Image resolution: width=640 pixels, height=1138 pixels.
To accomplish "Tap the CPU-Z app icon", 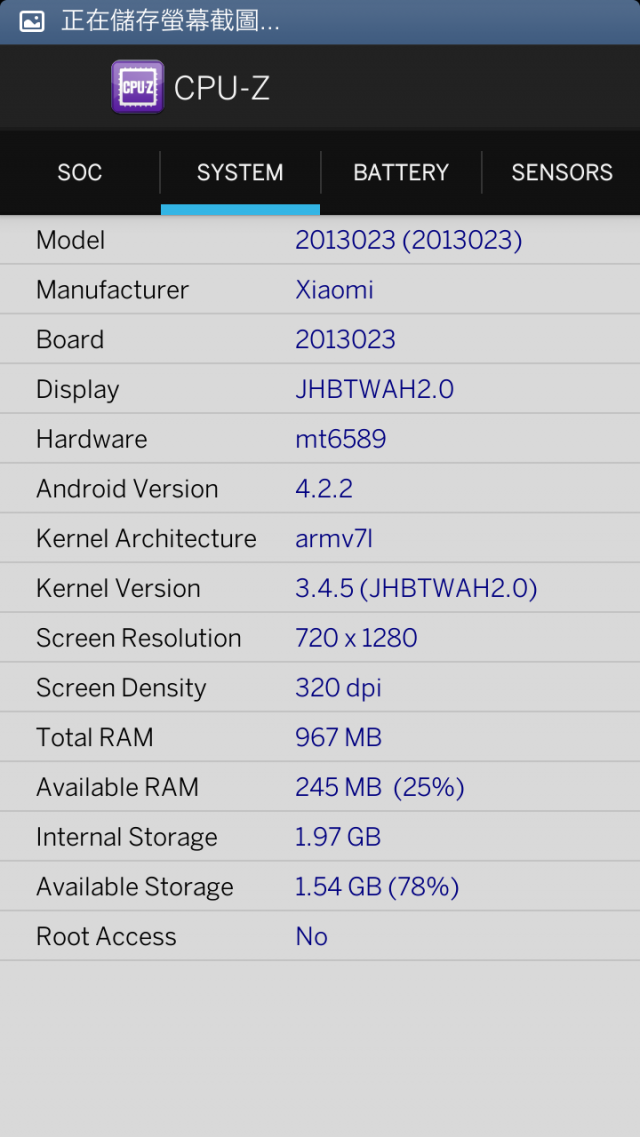I will click(x=138, y=87).
